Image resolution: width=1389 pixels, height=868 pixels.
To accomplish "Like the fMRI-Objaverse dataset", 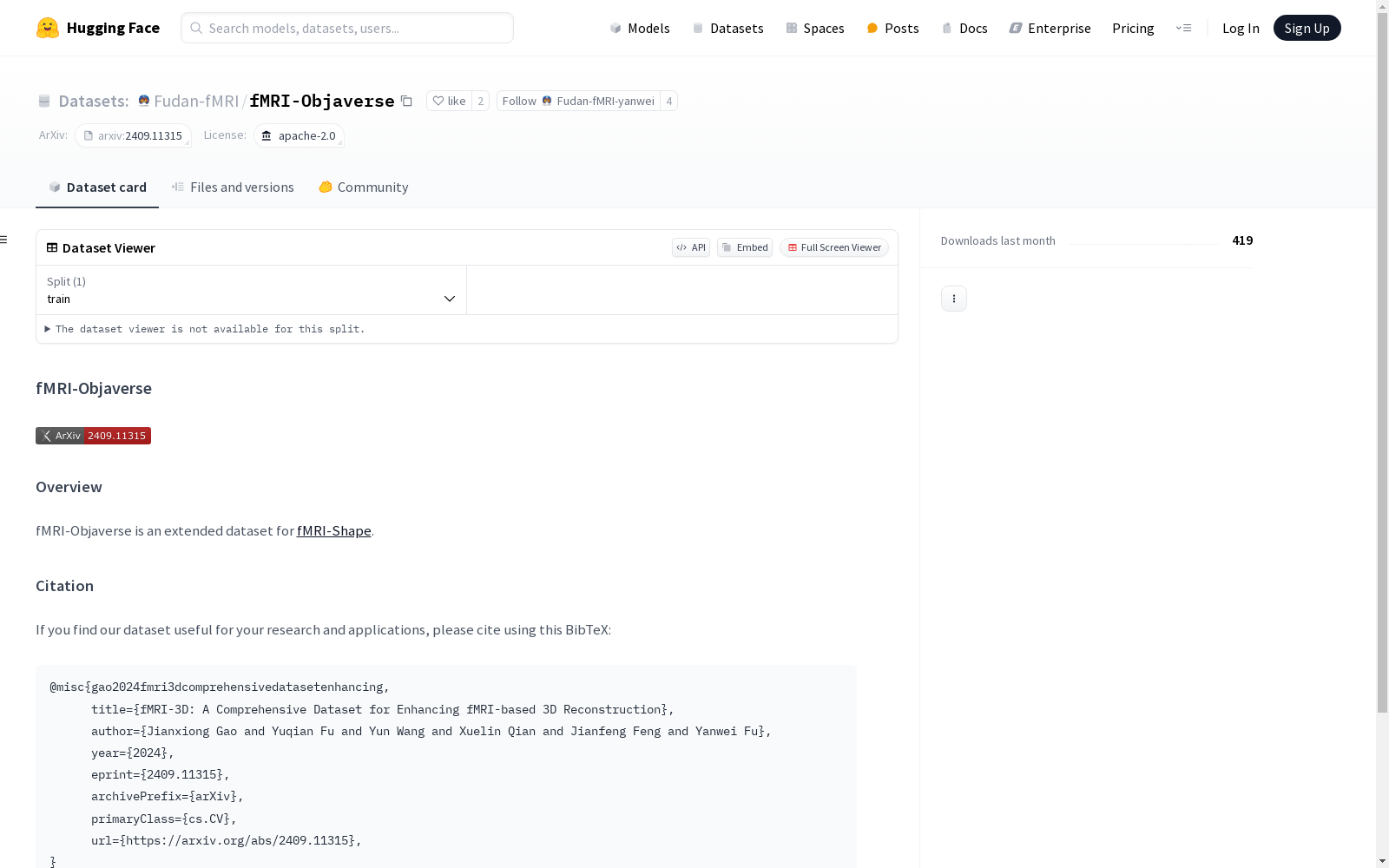I will point(449,101).
